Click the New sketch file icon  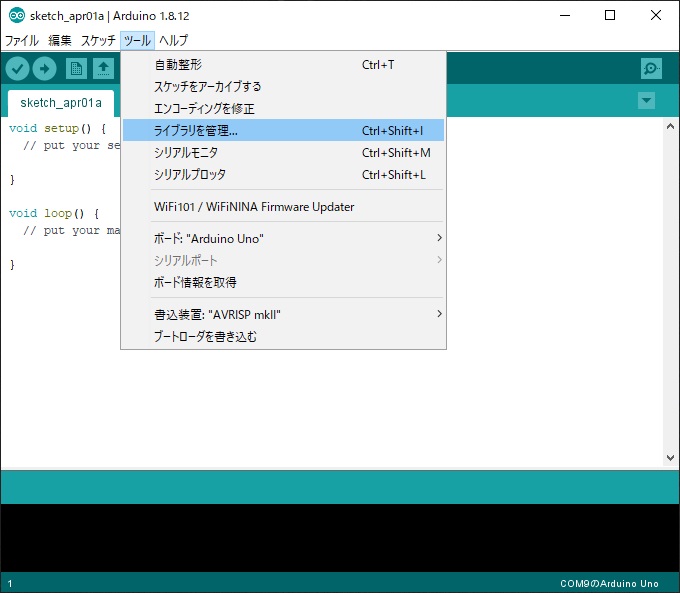76,69
